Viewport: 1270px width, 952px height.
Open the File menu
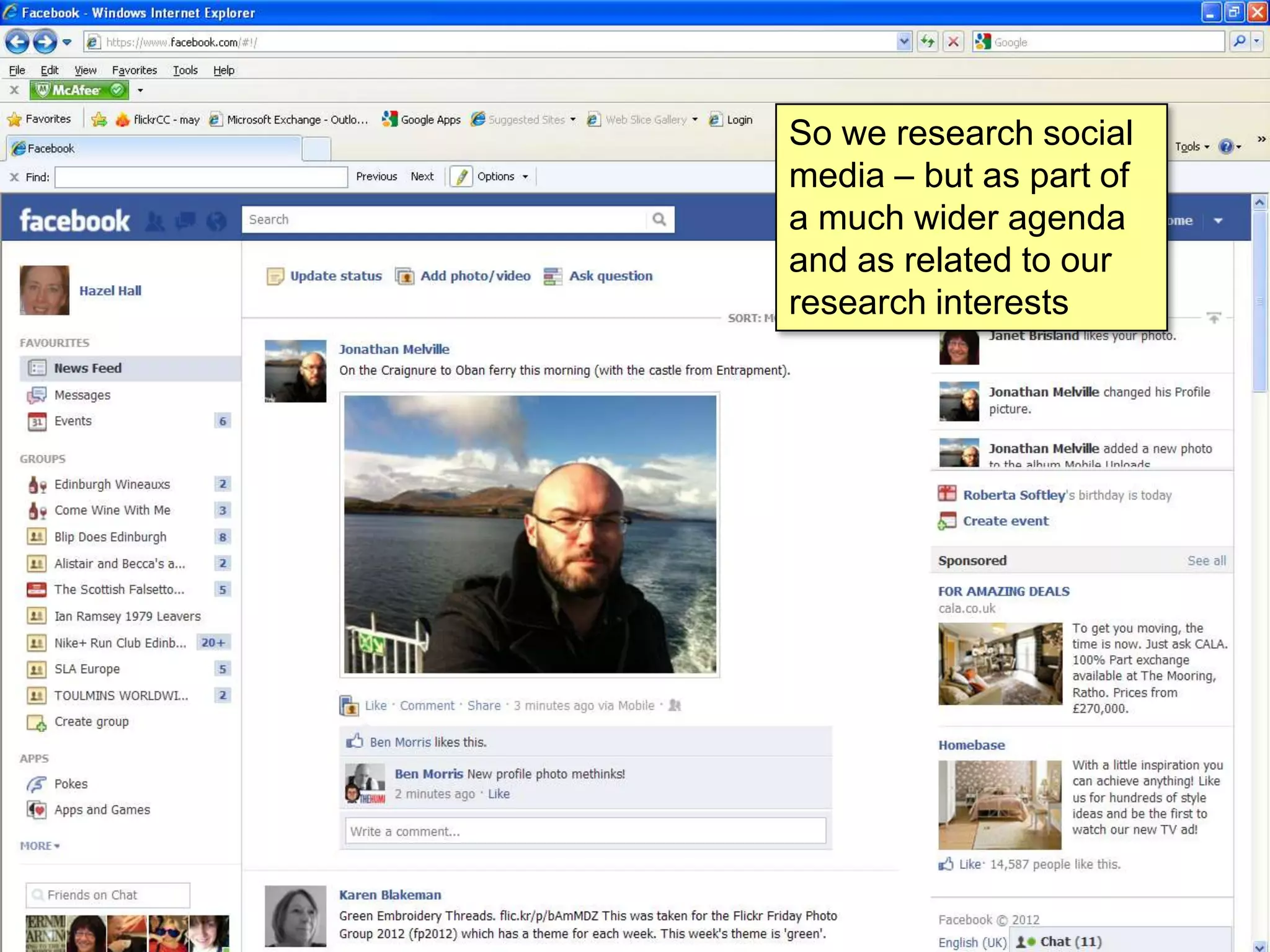tap(17, 70)
